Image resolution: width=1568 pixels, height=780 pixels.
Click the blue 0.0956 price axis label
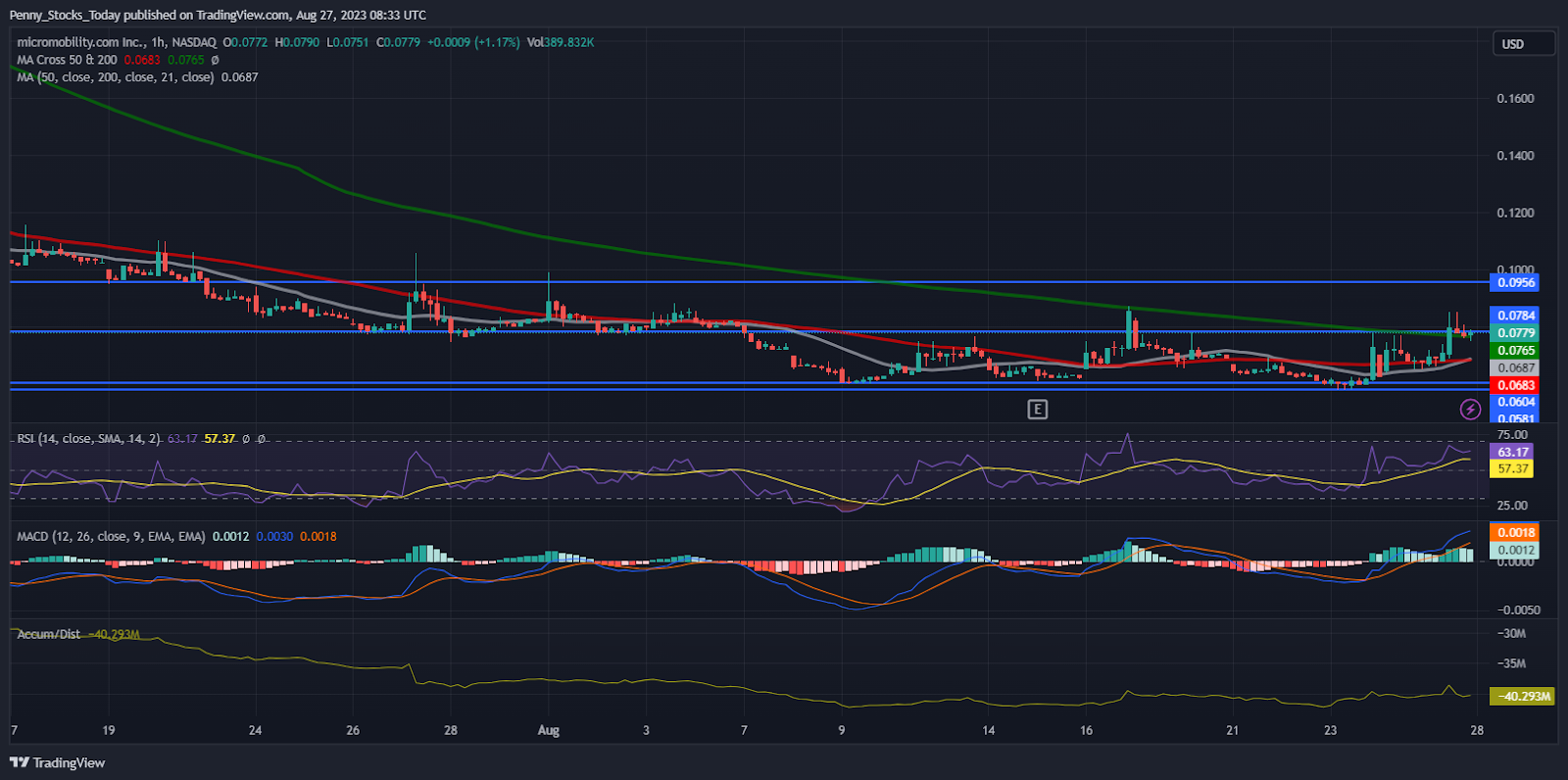tap(1515, 283)
